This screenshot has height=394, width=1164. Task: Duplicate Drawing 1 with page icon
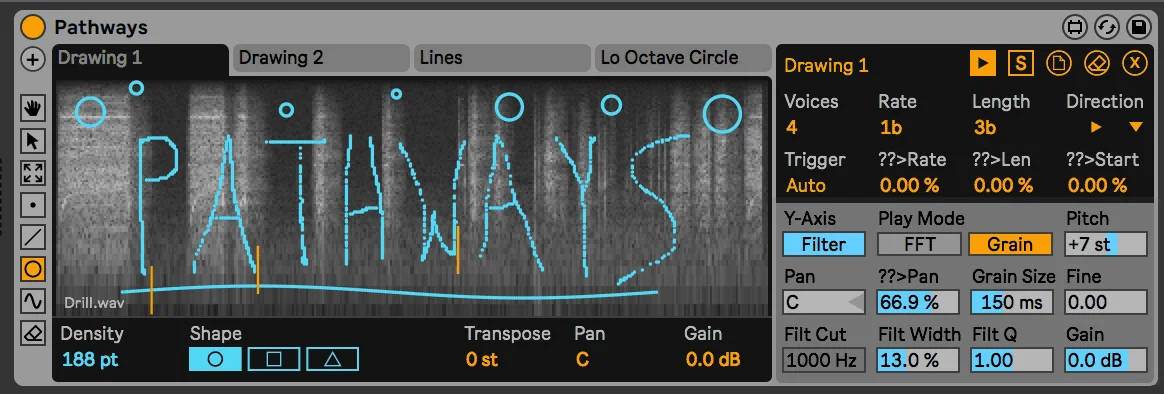(x=1059, y=65)
